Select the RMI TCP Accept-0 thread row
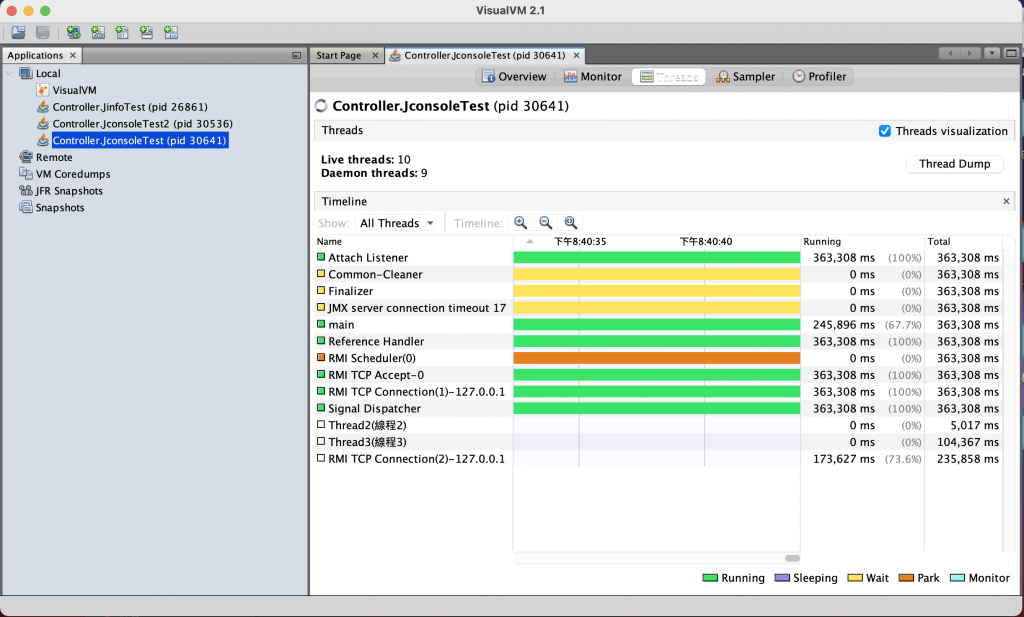The image size is (1024, 617). tap(659, 375)
